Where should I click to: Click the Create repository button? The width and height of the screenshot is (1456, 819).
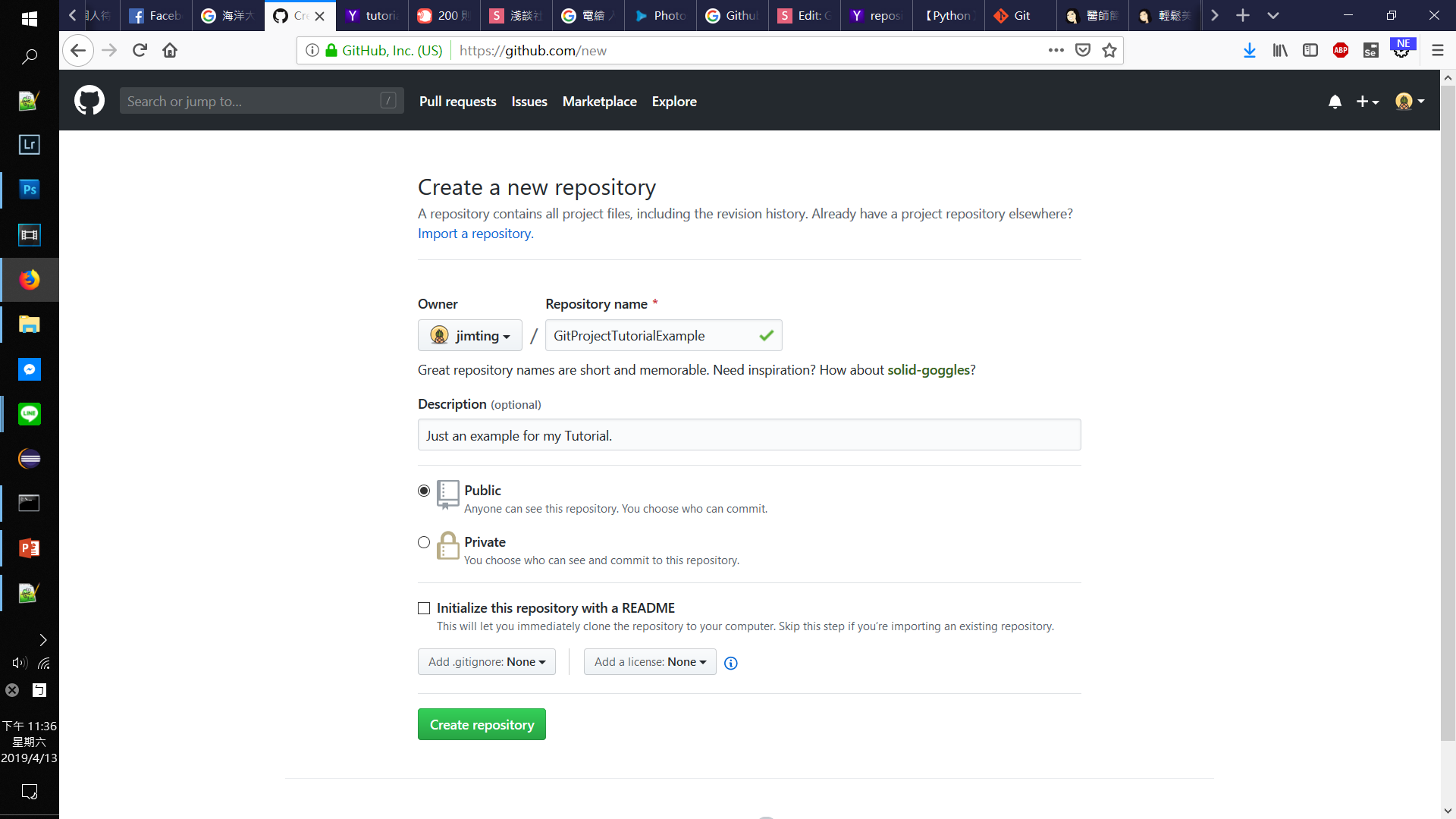(482, 724)
